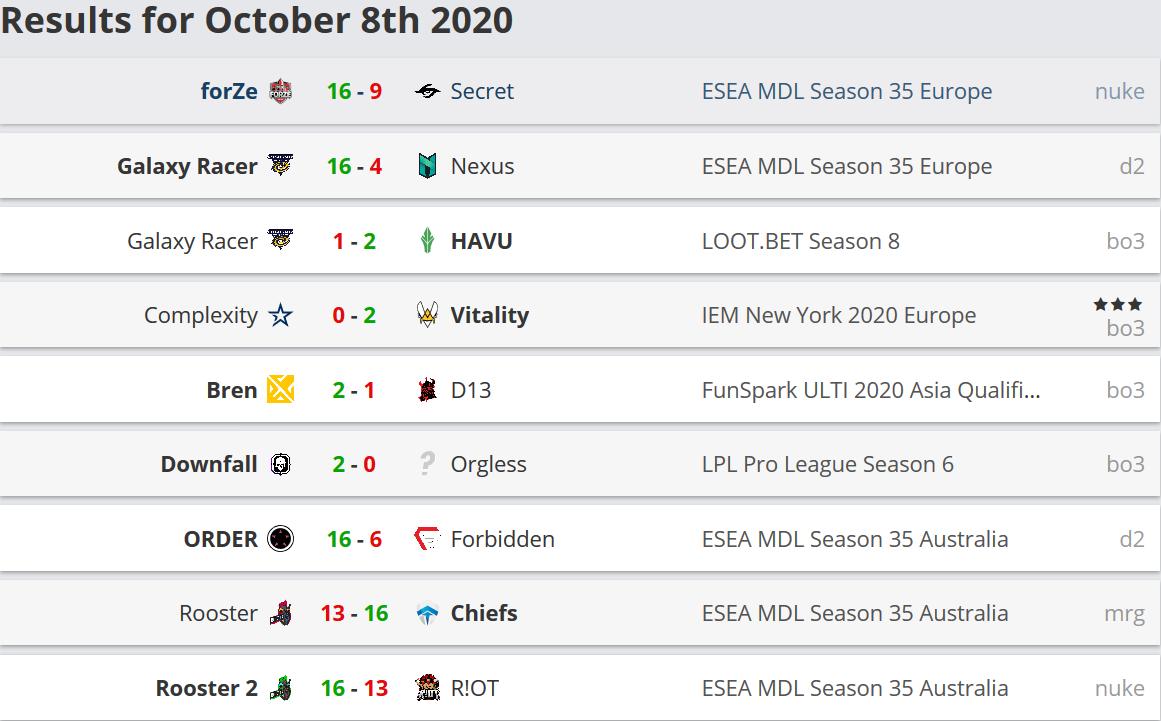Click the Complexity star logo
This screenshot has height=721, width=1161.
281,316
